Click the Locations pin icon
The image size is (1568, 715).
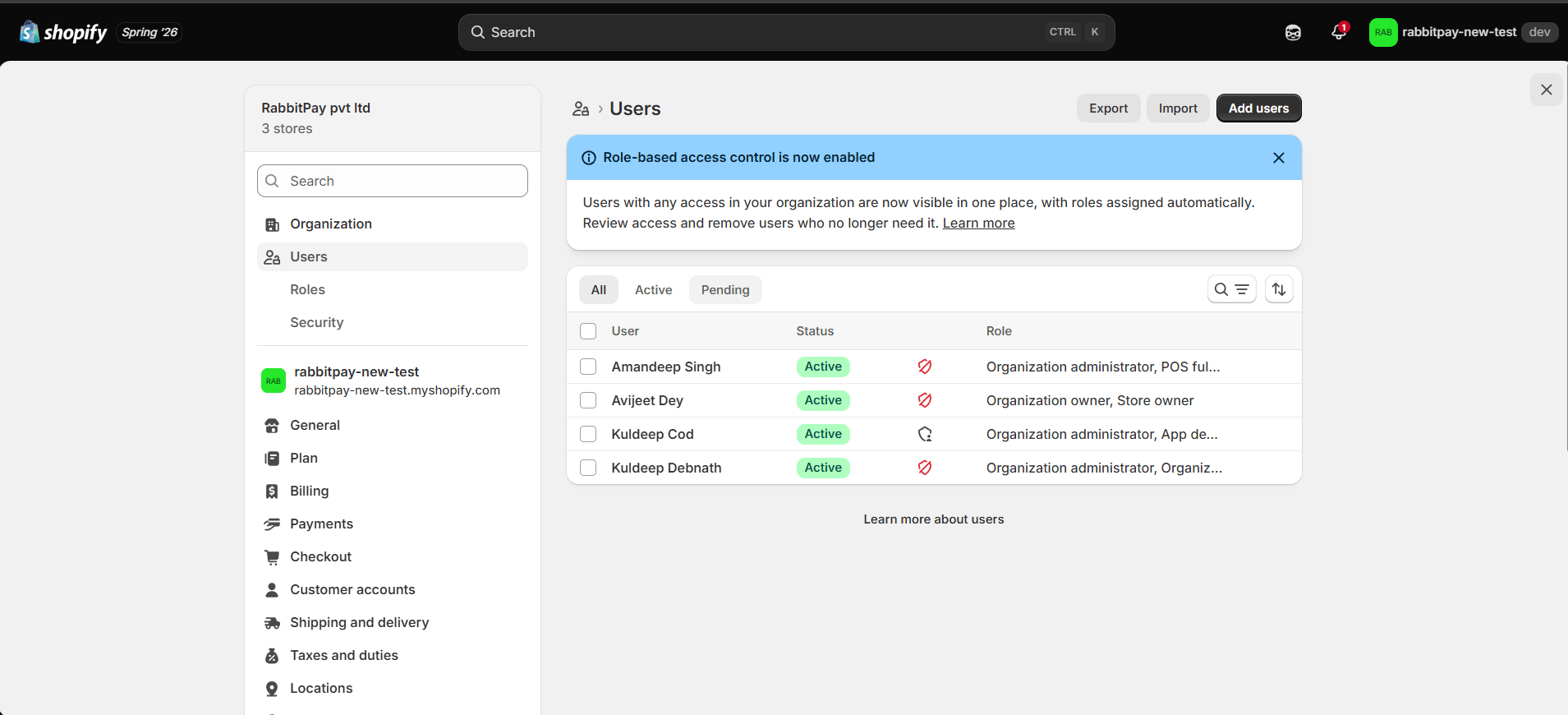pos(272,689)
